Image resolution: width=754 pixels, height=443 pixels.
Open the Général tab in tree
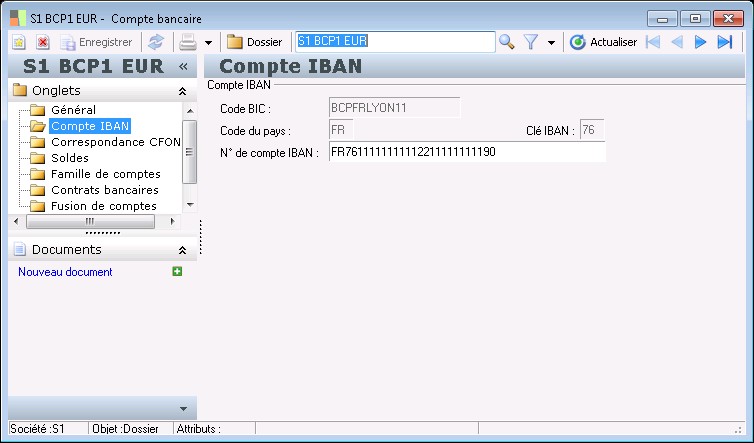(73, 110)
